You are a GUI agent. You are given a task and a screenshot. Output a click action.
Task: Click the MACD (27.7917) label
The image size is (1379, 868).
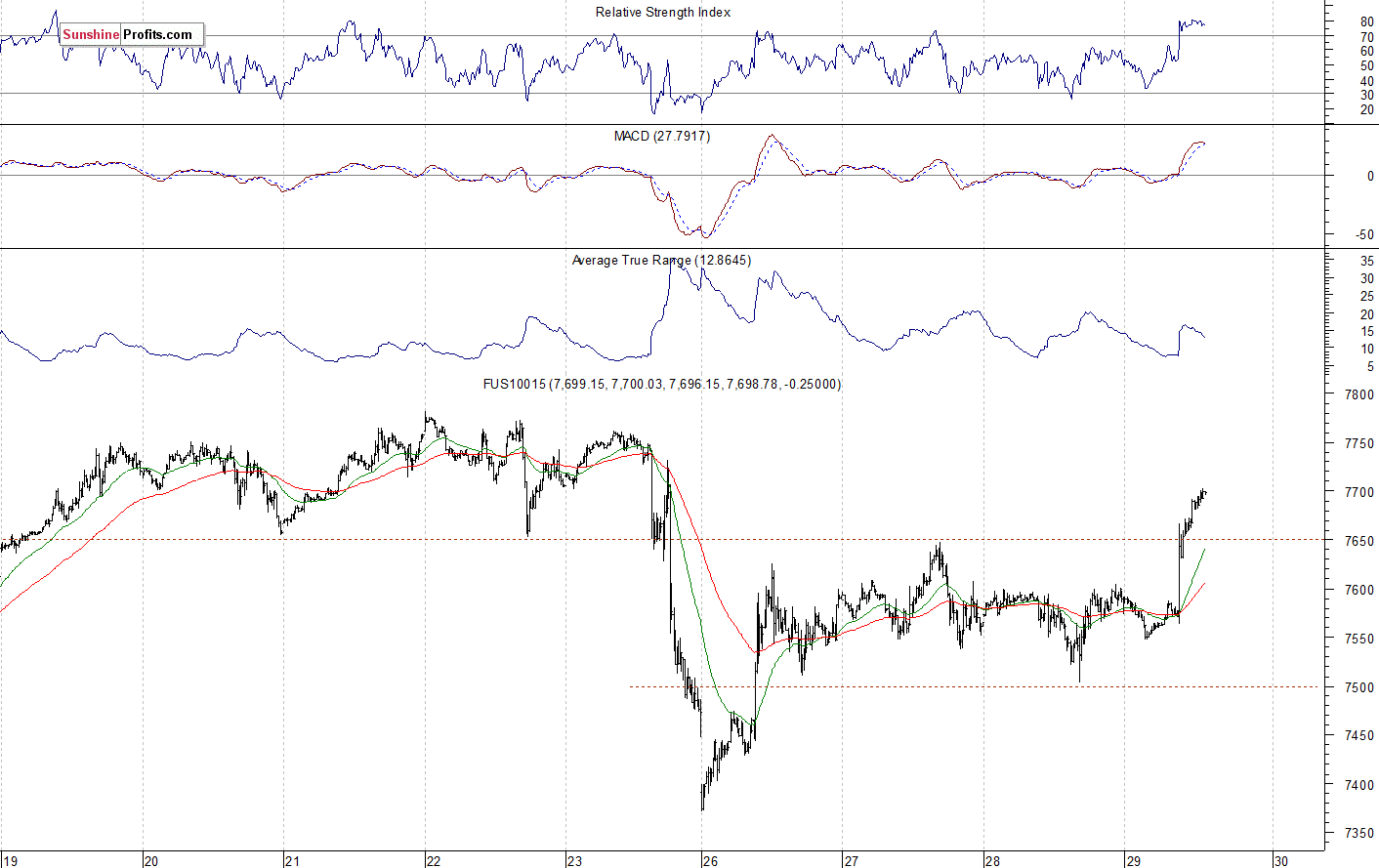[662, 136]
